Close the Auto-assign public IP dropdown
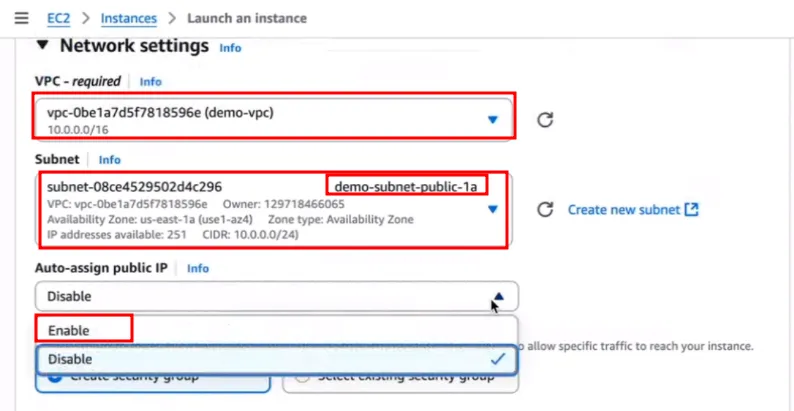 tap(276, 296)
